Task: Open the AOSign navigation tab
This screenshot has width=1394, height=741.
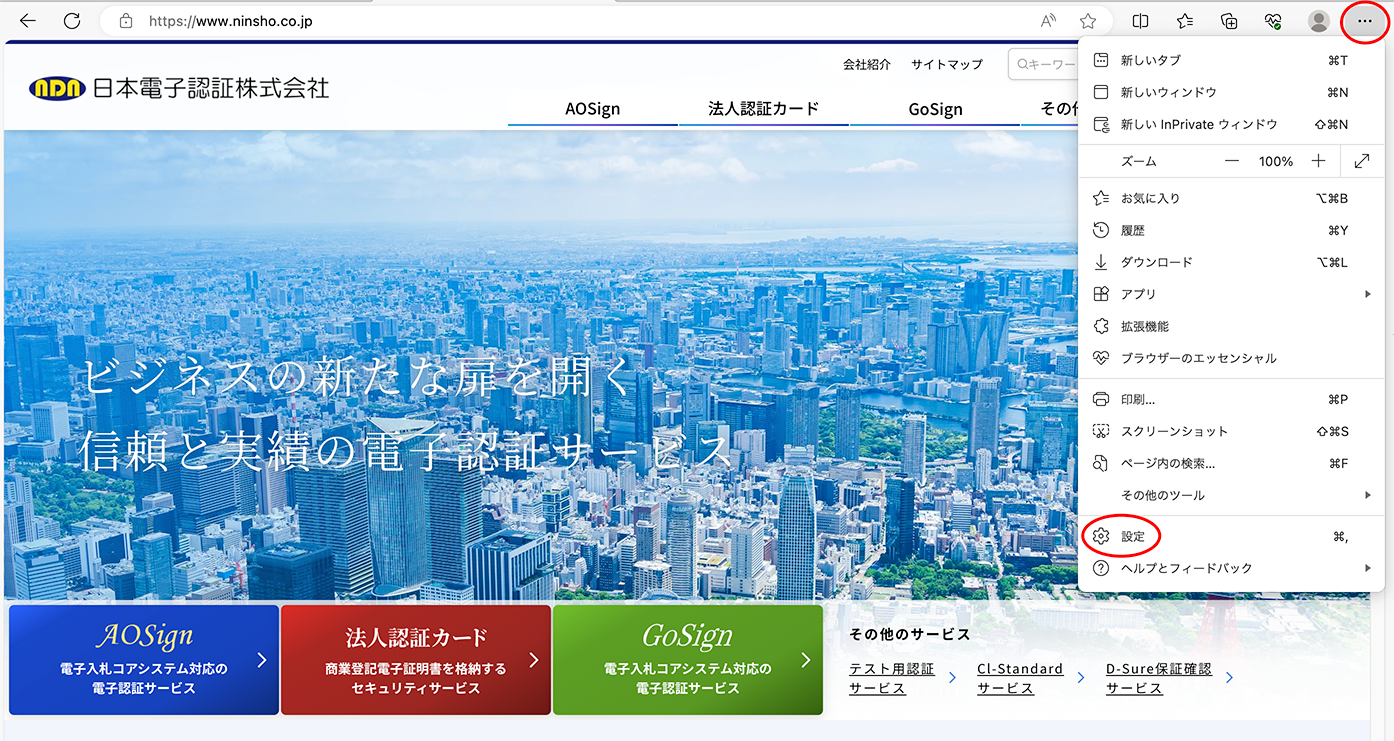Action: (x=592, y=109)
